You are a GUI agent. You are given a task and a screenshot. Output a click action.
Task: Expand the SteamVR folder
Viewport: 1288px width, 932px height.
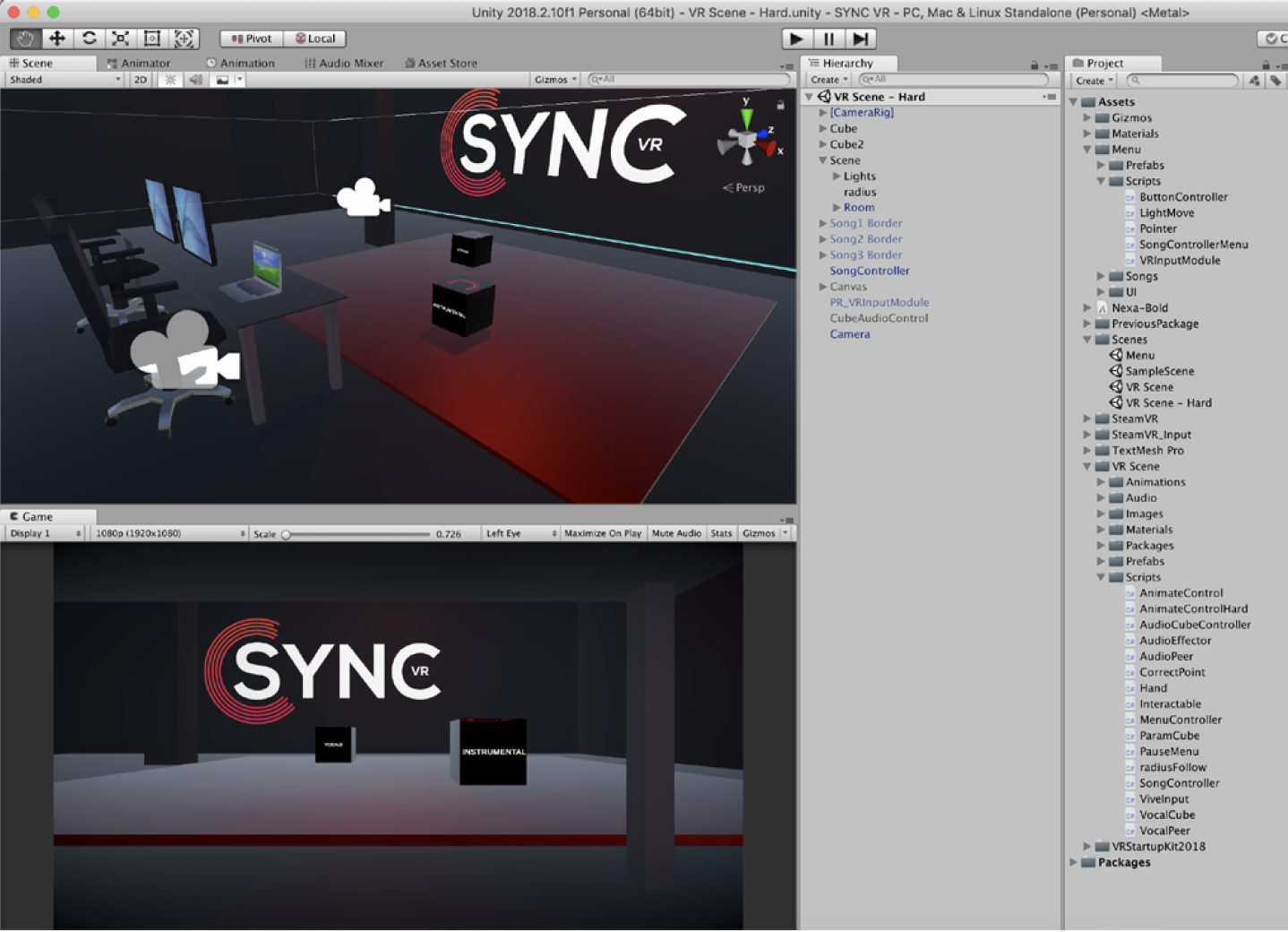[x=1086, y=419]
